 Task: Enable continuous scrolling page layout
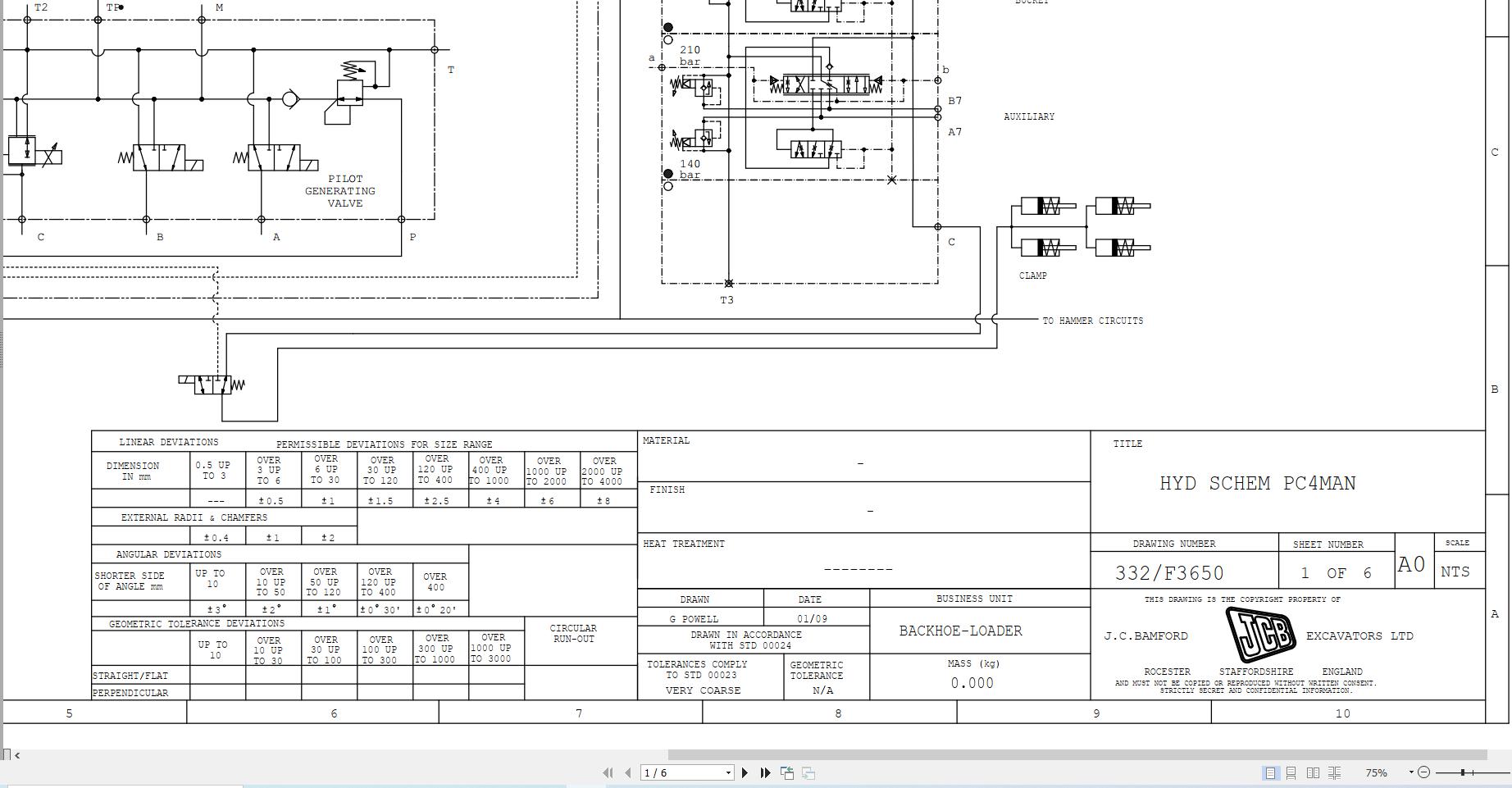pyautogui.click(x=1291, y=772)
